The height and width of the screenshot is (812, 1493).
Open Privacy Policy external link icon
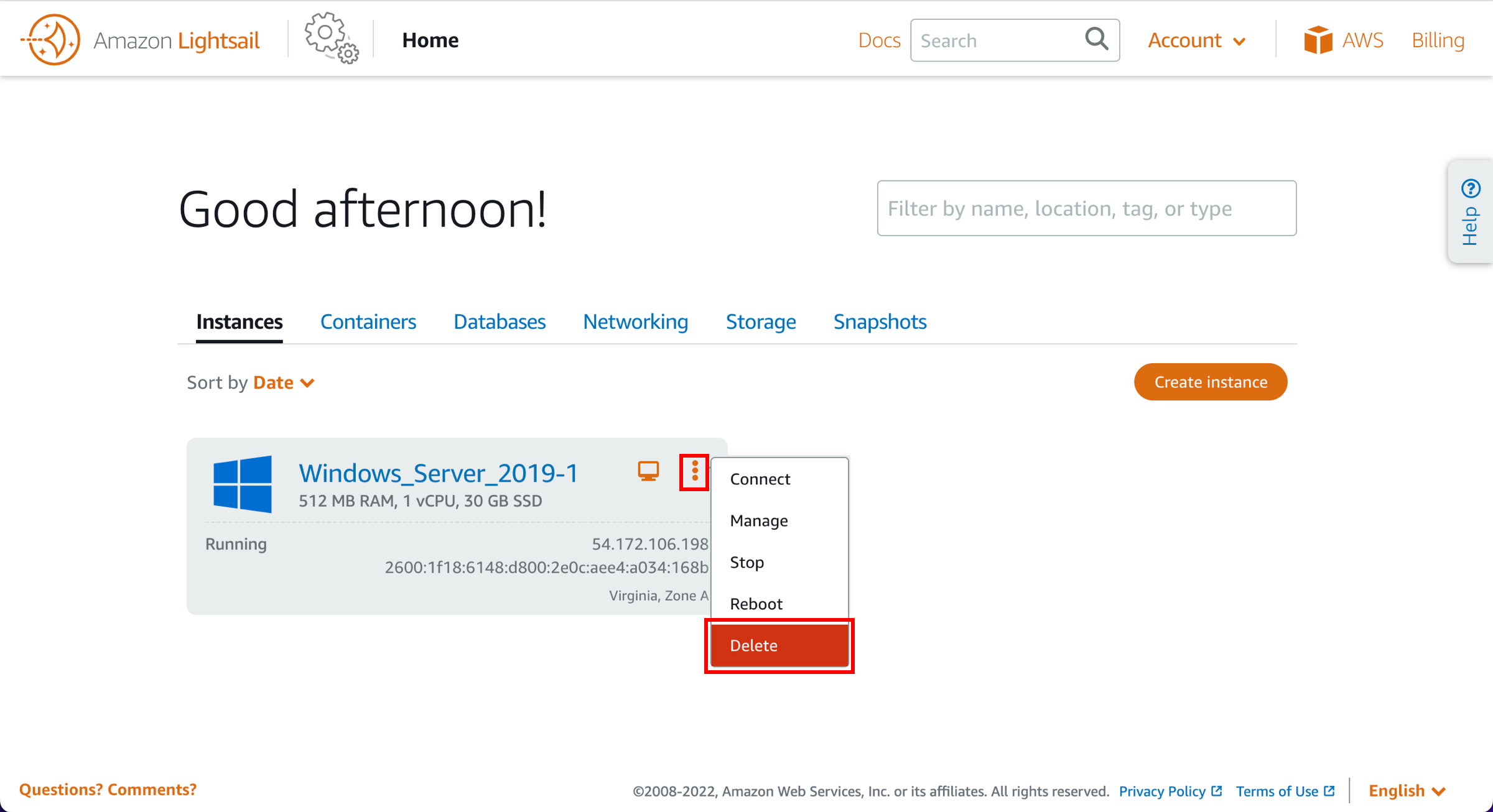1217,791
